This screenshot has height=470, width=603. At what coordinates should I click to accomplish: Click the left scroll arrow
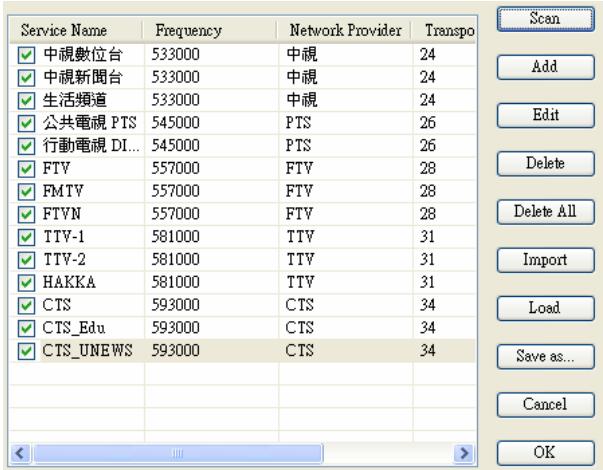[x=20, y=453]
